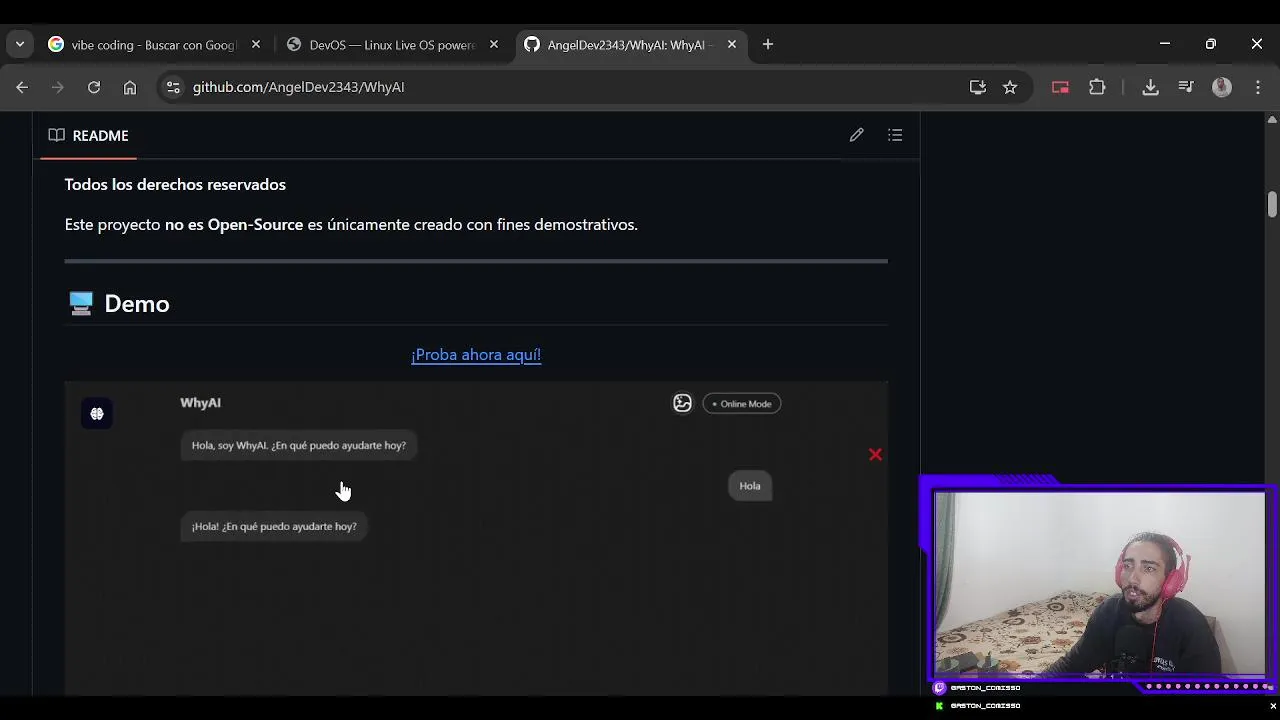
Task: Click the Todos los derechos reservados text
Action: coord(175,185)
